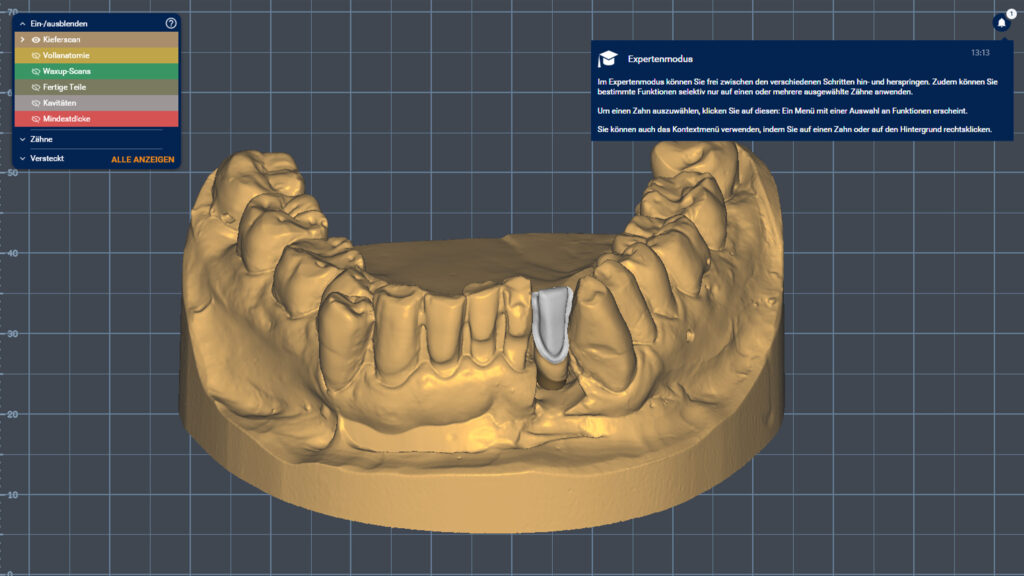Select the grey crown tooth on the model
This screenshot has height=576, width=1024.
point(552,325)
